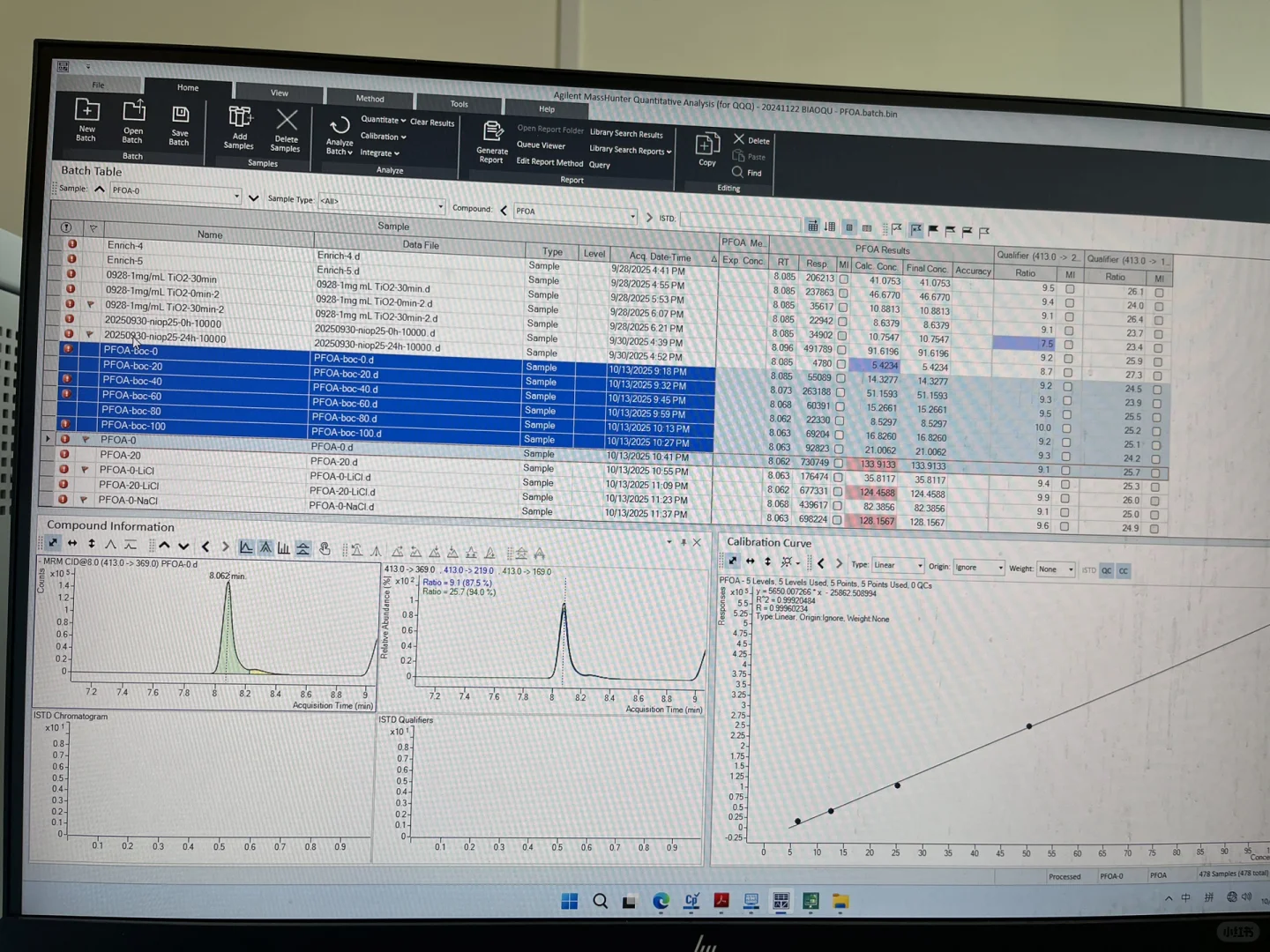
Task: Save the batch with Save Batch
Action: coord(179,125)
